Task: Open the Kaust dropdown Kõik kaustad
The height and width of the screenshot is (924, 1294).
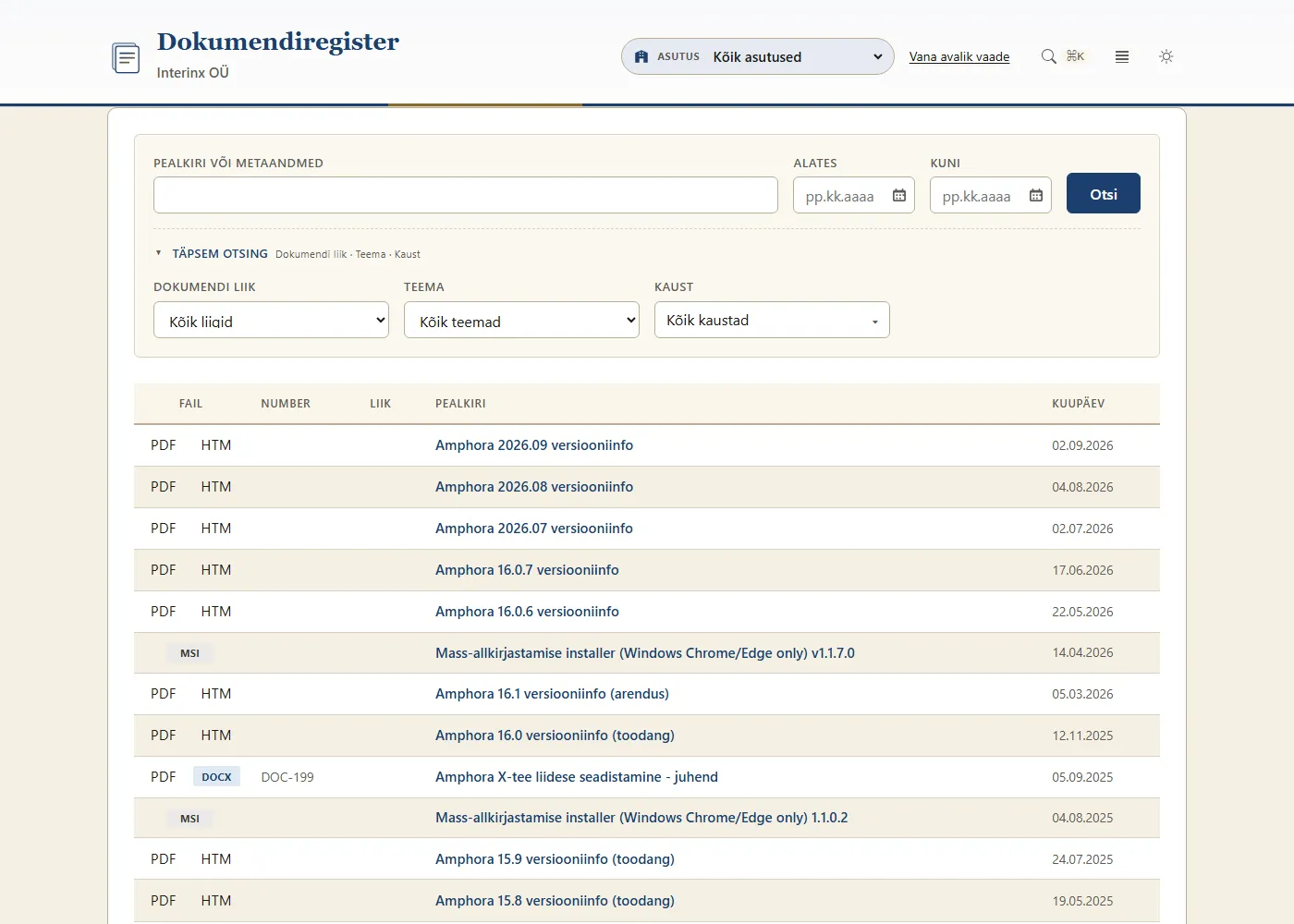Action: click(772, 320)
